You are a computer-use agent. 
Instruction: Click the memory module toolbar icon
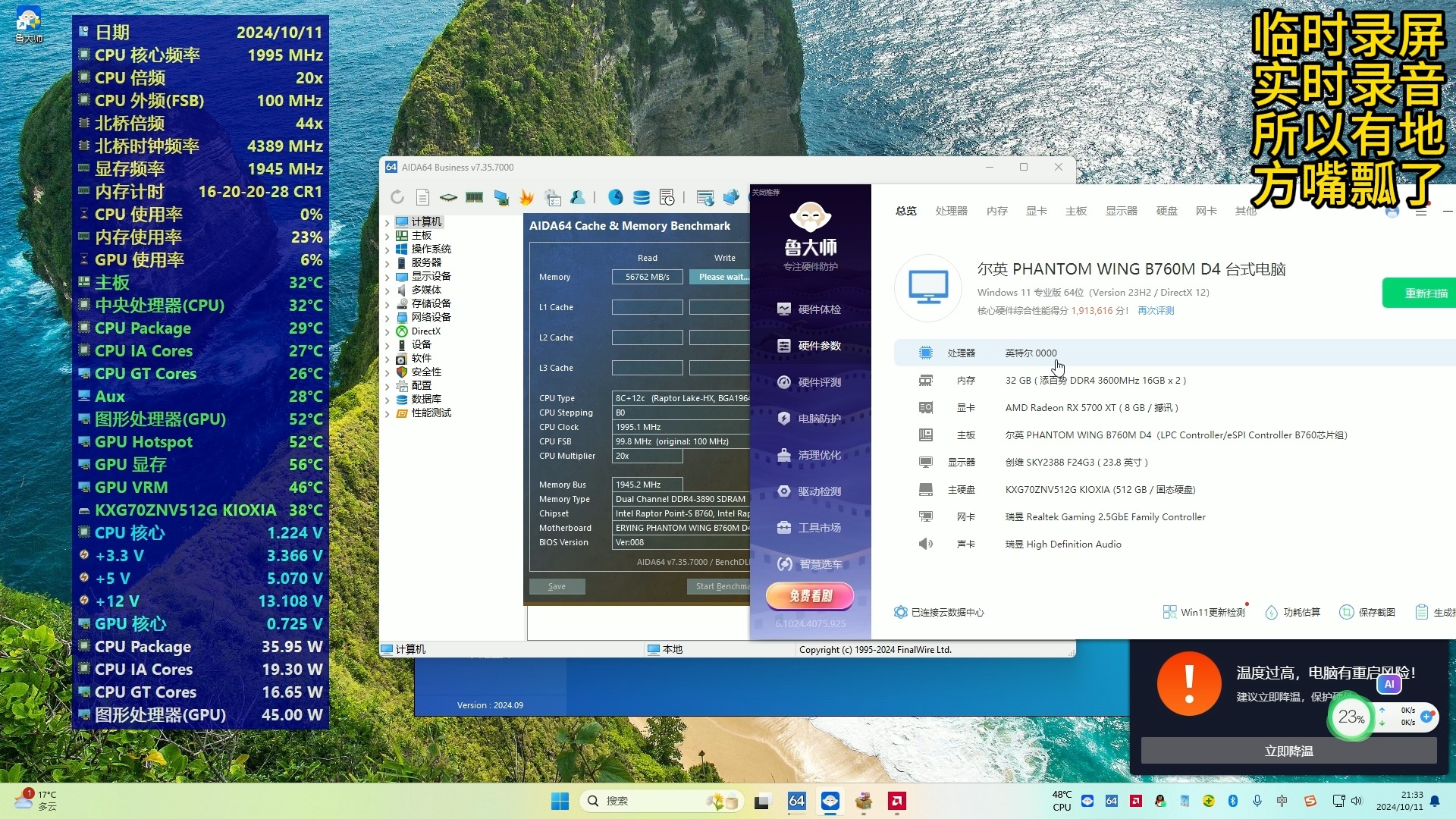pos(475,198)
